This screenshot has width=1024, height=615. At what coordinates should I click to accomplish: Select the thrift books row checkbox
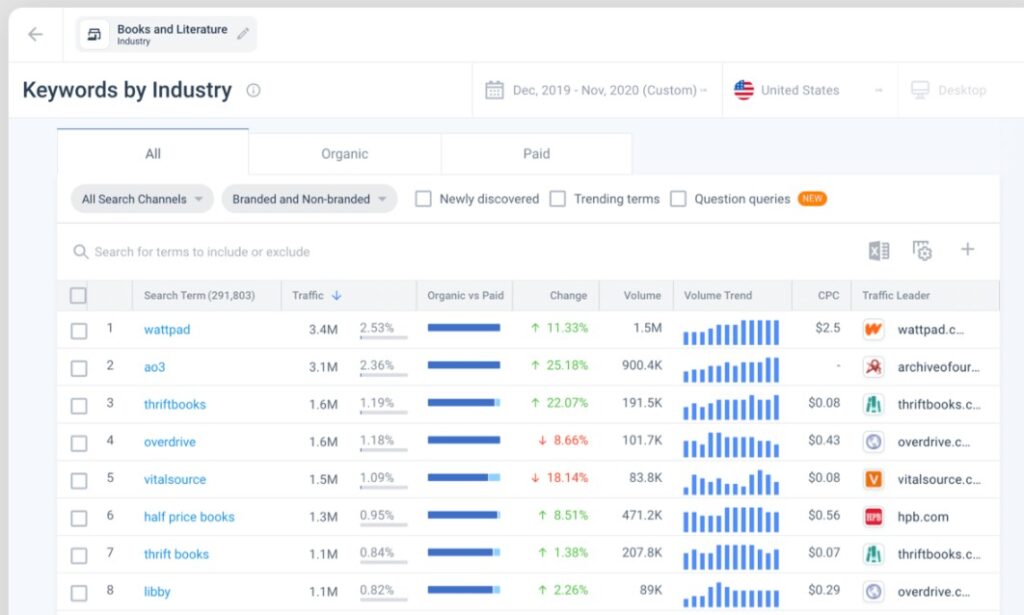coord(79,556)
